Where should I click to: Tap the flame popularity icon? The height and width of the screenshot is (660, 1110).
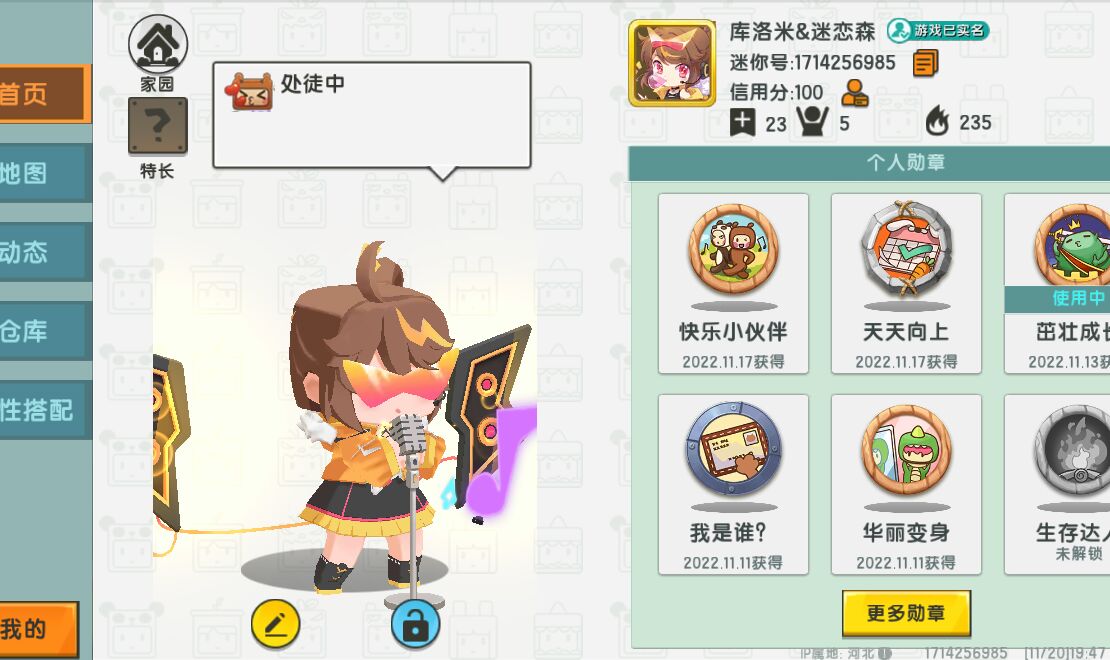937,122
